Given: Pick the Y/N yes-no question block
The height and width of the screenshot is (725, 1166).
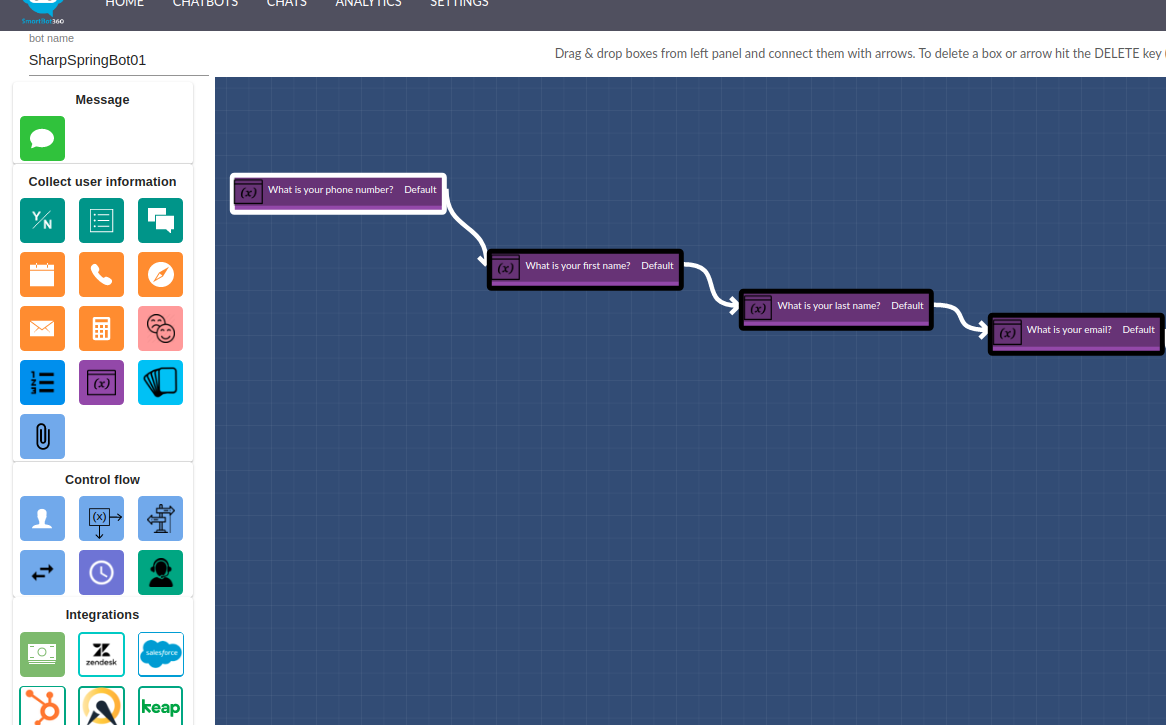Looking at the screenshot, I should 42,220.
